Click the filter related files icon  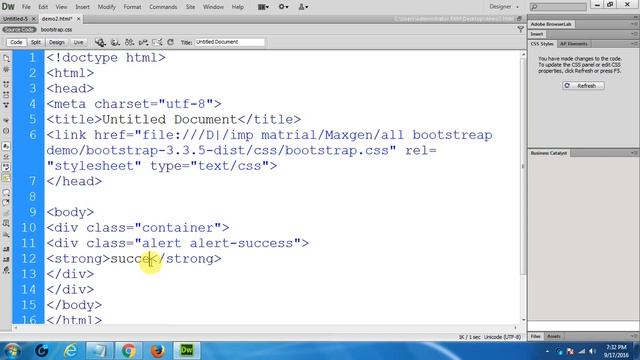(520, 29)
